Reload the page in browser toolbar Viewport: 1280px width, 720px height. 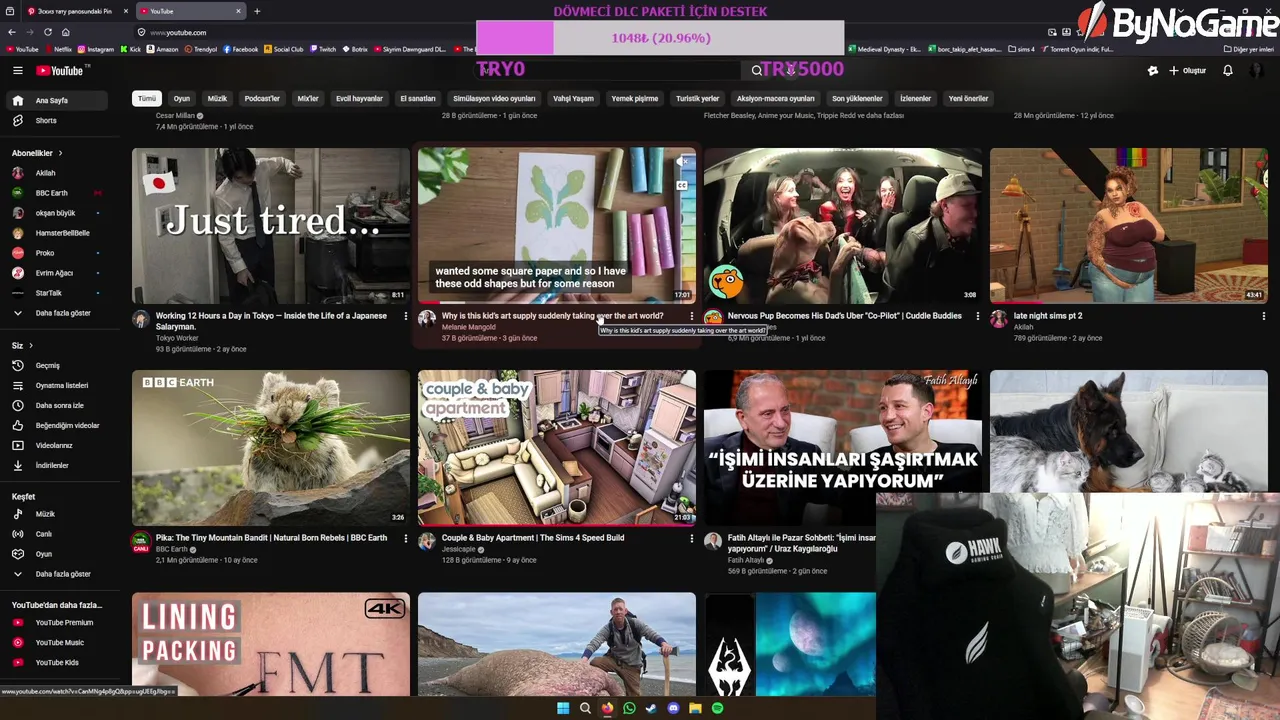tap(47, 32)
